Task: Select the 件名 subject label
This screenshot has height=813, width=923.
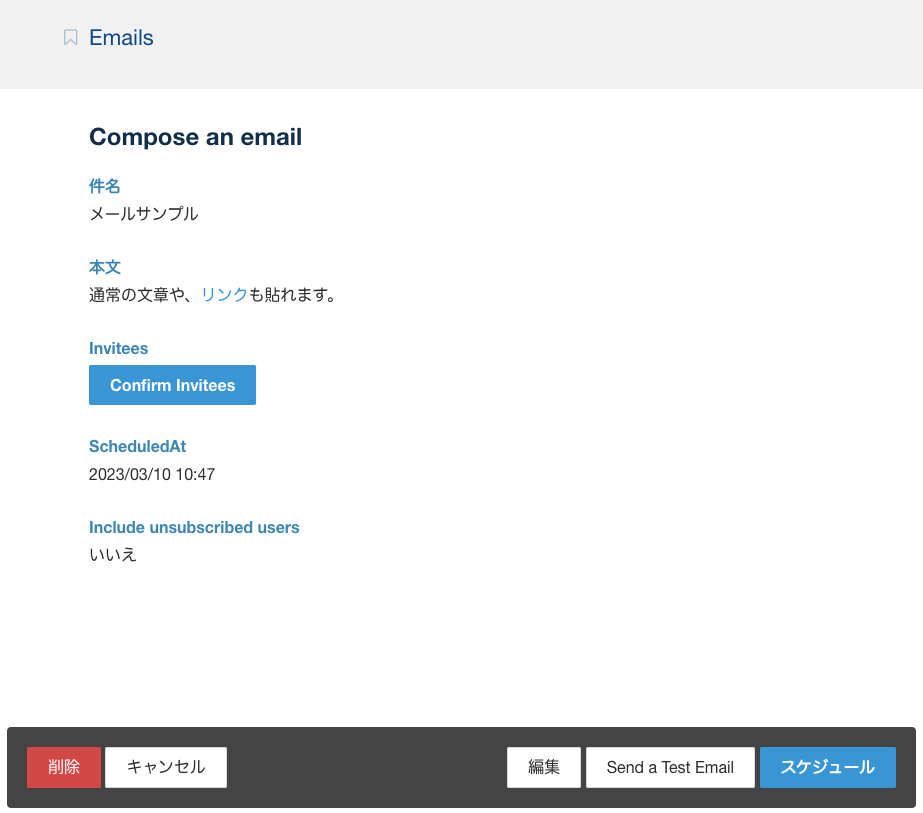Action: click(105, 186)
